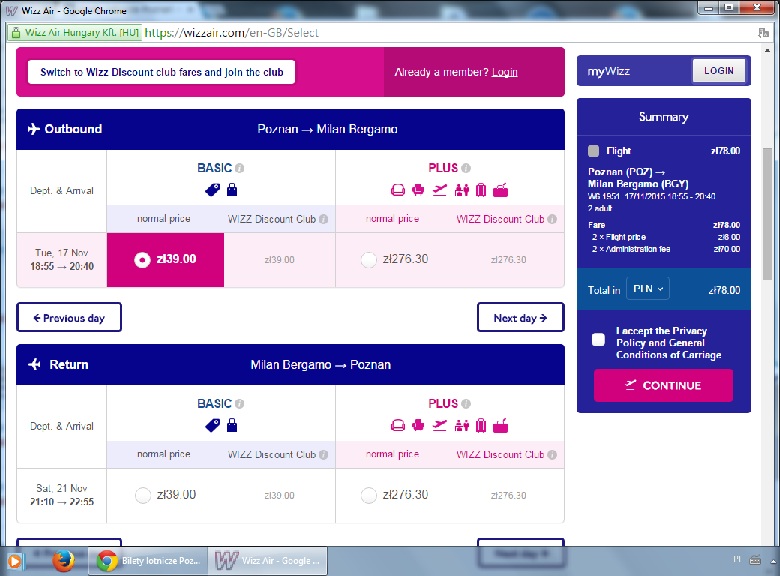Image resolution: width=780 pixels, height=576 pixels.
Task: Select Return PLUS zł276.30 fare radio
Action: [x=369, y=495]
